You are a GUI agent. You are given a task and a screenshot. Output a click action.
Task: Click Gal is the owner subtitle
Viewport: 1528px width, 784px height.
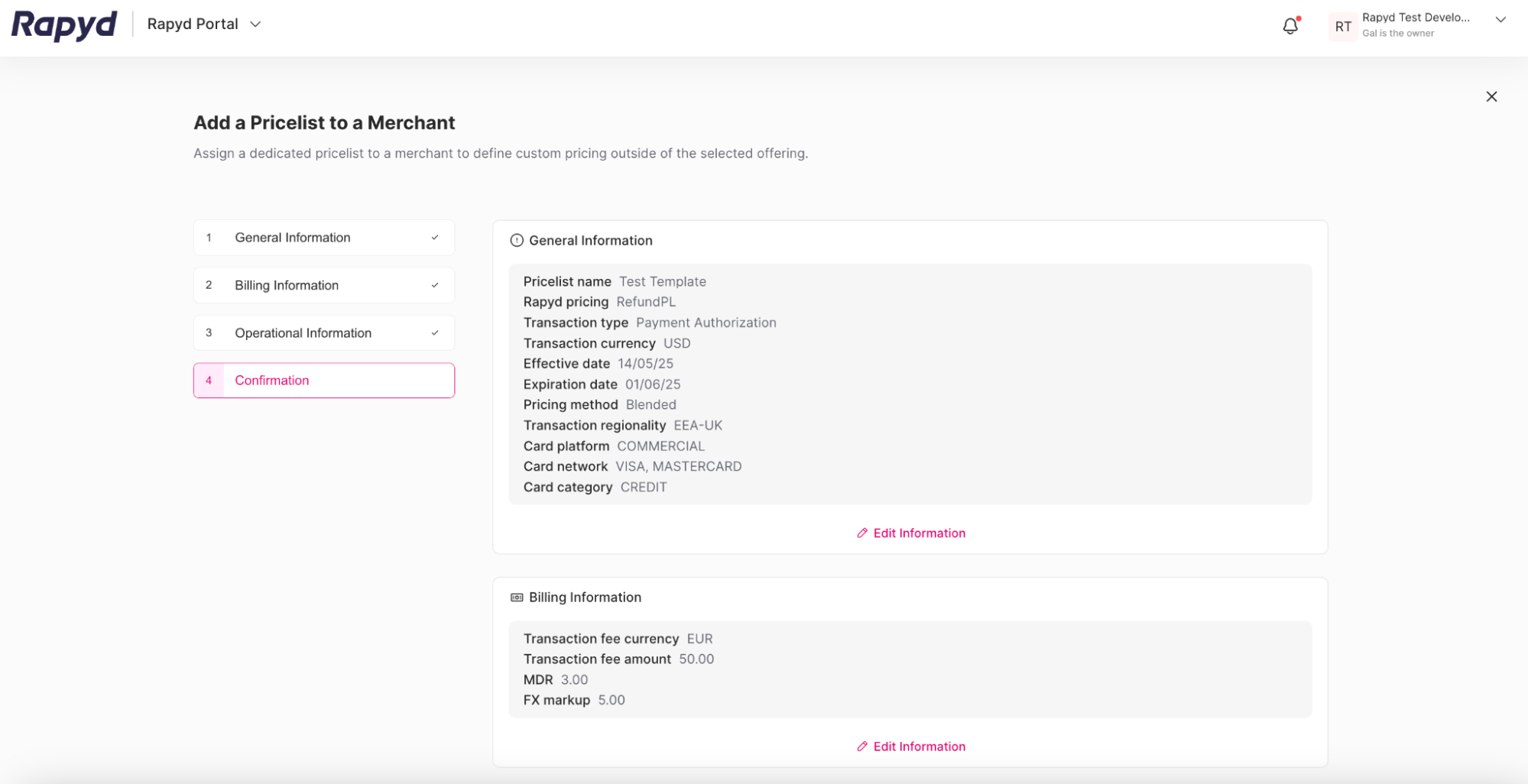1398,34
